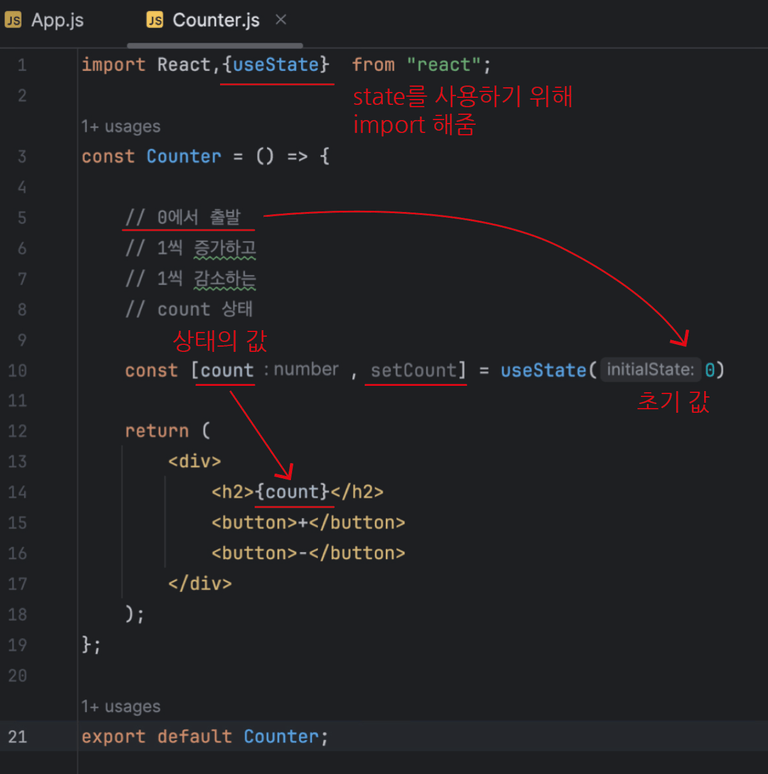Screen dimensions: 768x774
Task: Open the usages hint above export default
Action: click(x=121, y=706)
